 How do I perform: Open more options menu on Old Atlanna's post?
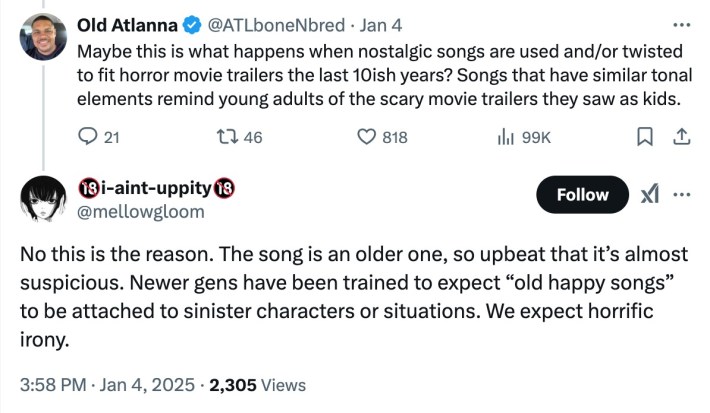681,24
